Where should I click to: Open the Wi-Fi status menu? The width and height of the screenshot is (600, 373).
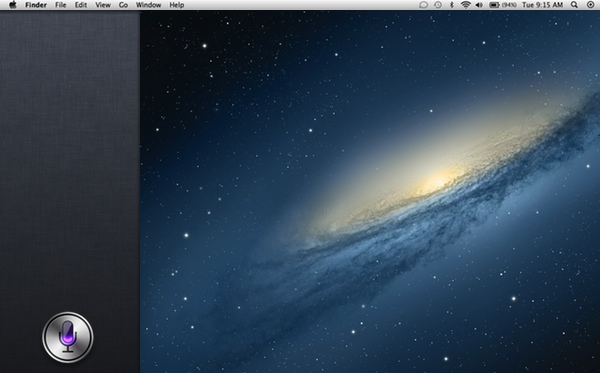click(x=465, y=5)
